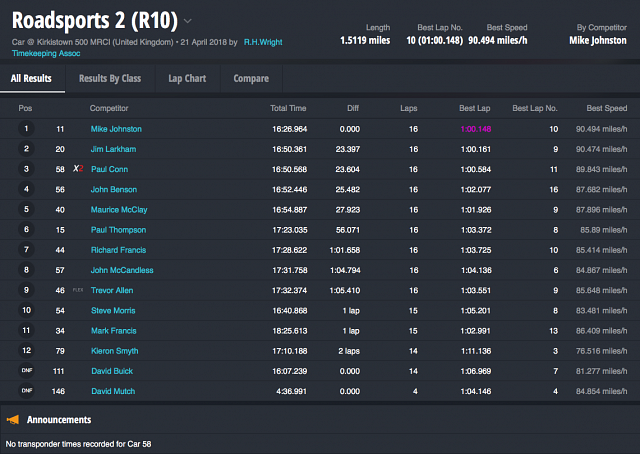Click the Best Lap column header
Image resolution: width=640 pixels, height=454 pixels.
tap(475, 108)
